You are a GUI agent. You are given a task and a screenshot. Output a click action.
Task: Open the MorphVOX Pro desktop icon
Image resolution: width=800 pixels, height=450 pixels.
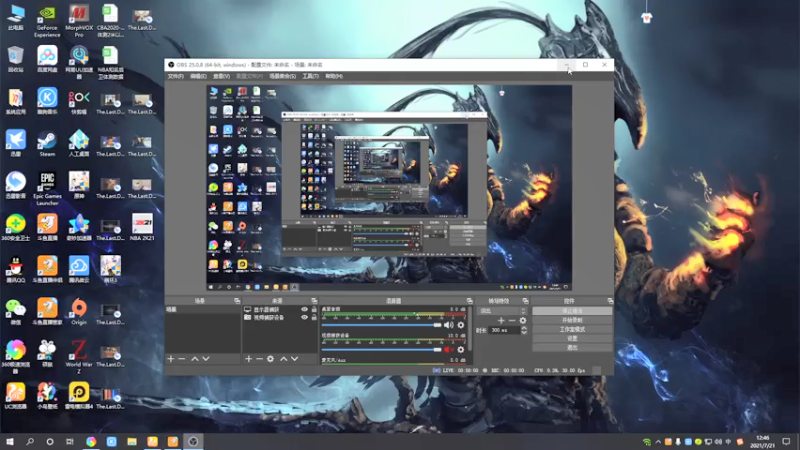click(x=79, y=21)
